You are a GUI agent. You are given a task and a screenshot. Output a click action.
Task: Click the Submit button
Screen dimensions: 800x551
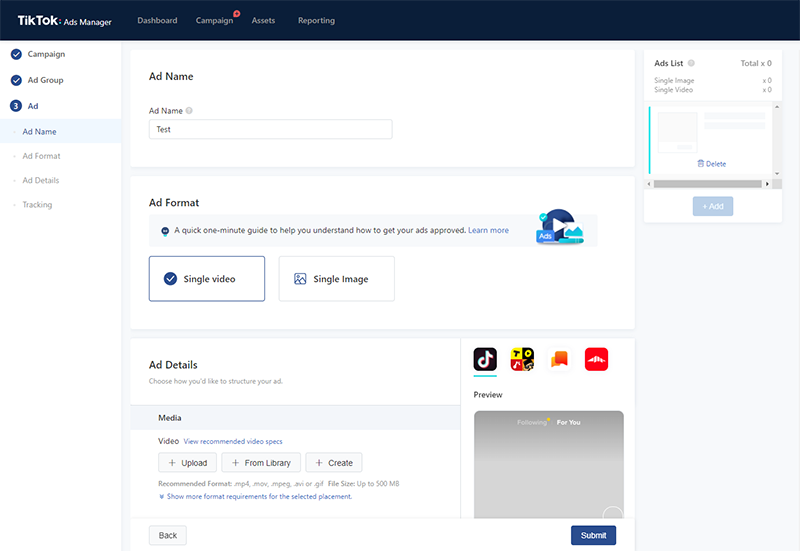point(593,535)
